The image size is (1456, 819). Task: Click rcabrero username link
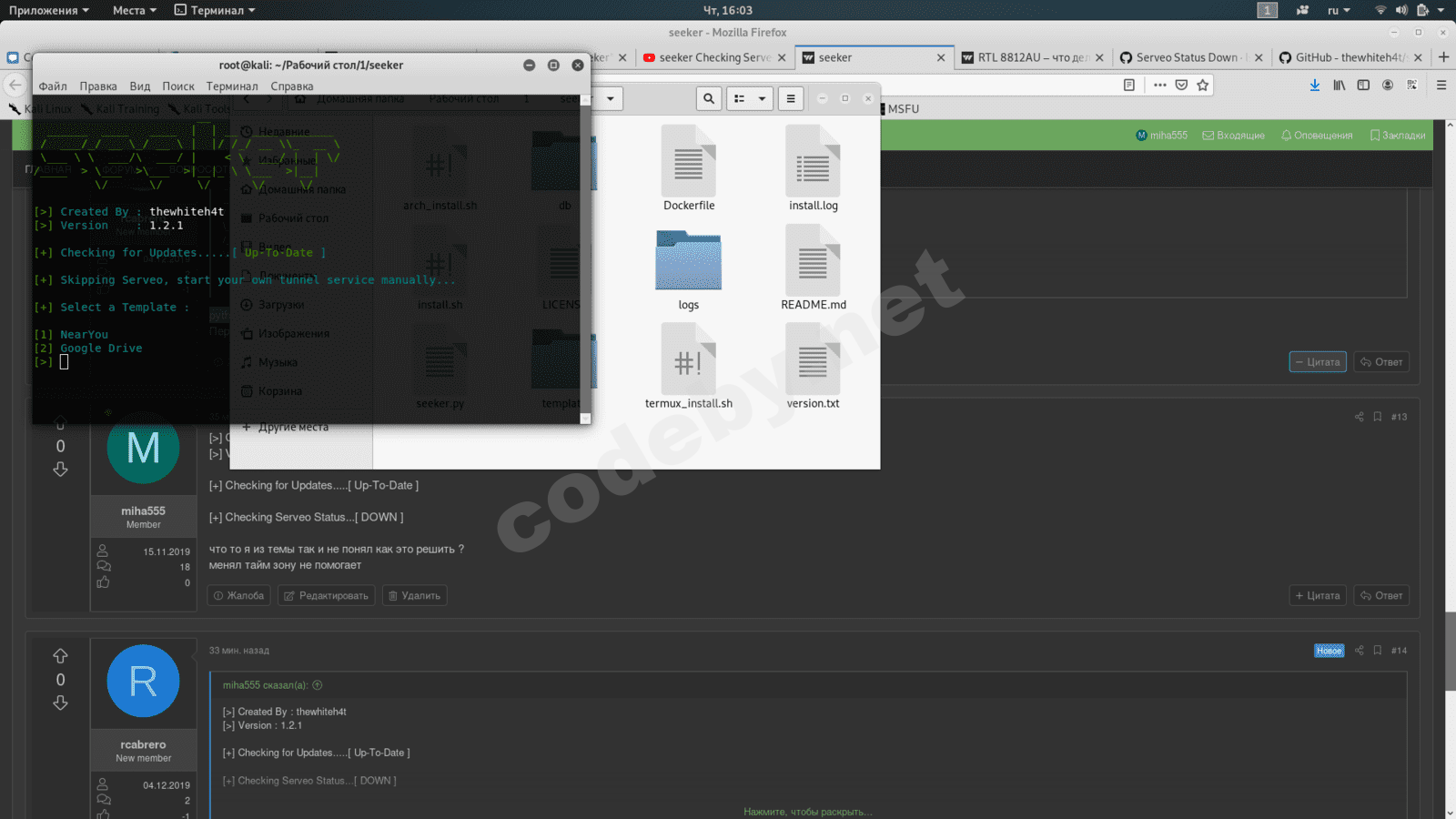click(143, 744)
